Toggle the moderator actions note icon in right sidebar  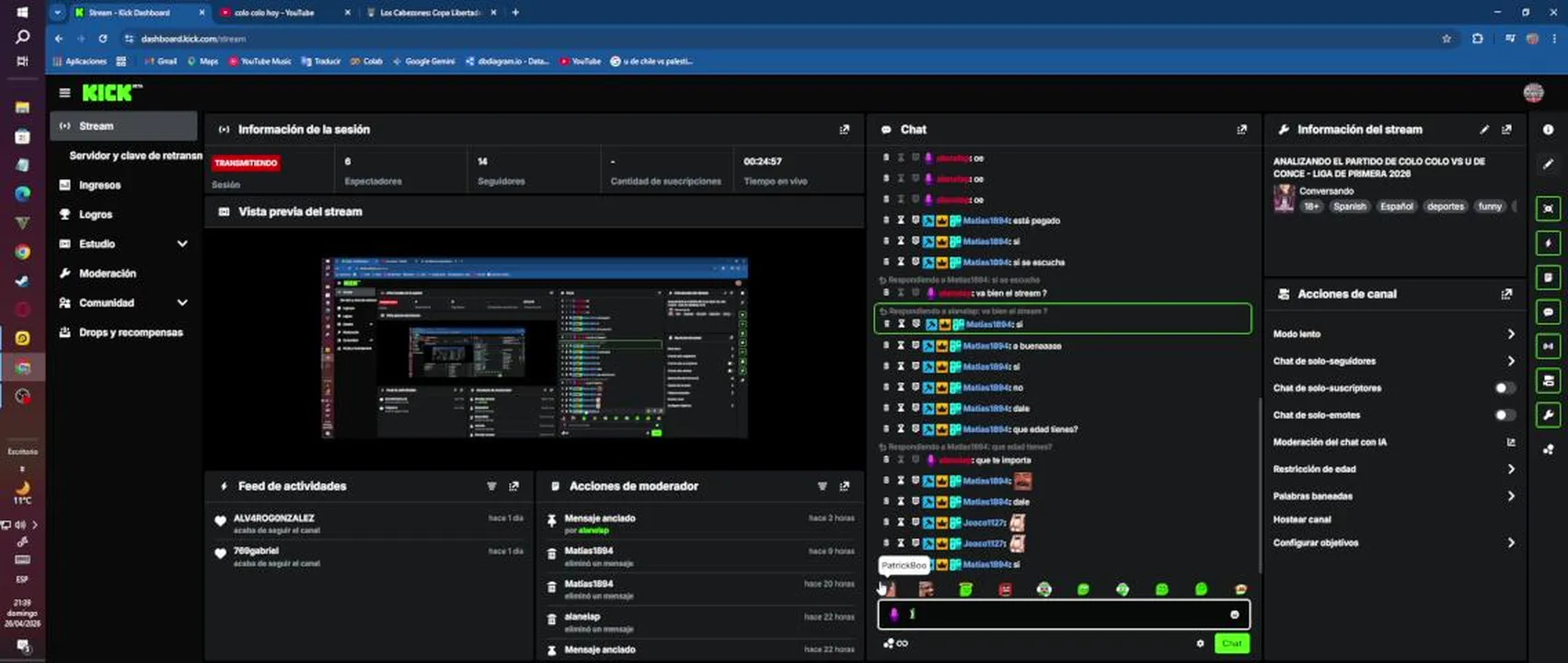[x=1549, y=277]
